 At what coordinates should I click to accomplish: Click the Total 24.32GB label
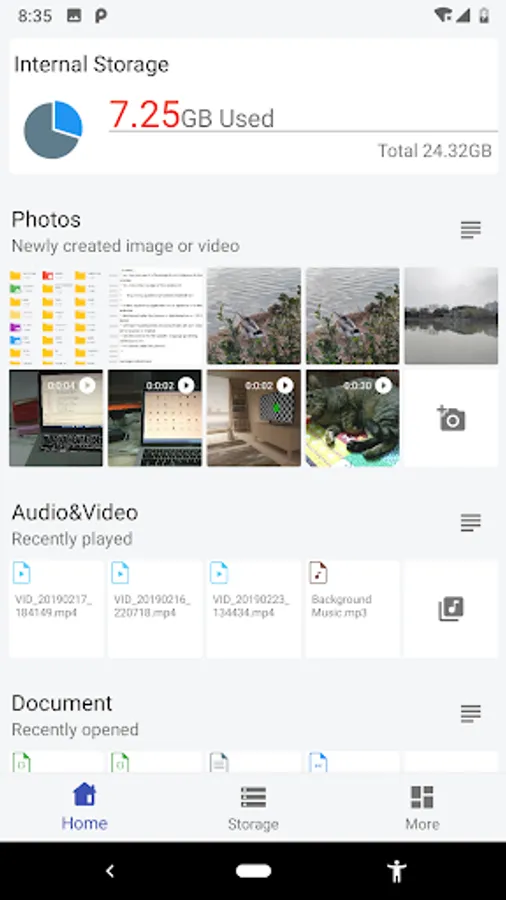435,151
